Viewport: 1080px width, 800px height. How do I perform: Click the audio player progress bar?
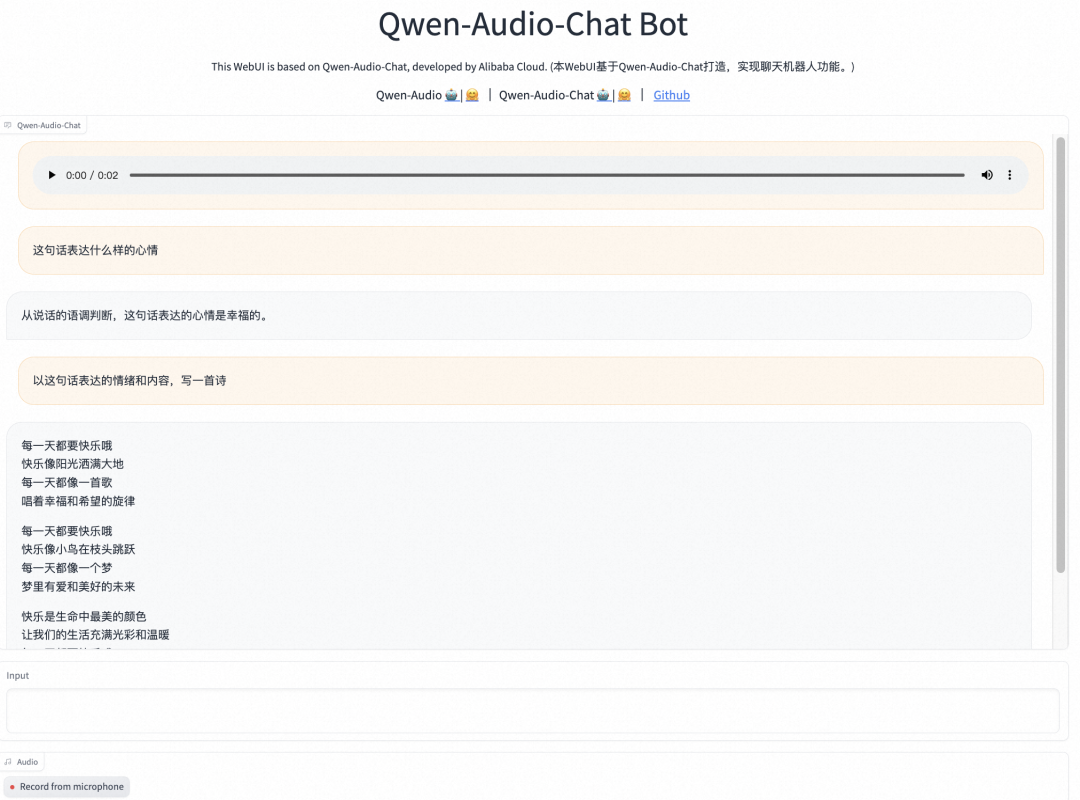(x=547, y=175)
